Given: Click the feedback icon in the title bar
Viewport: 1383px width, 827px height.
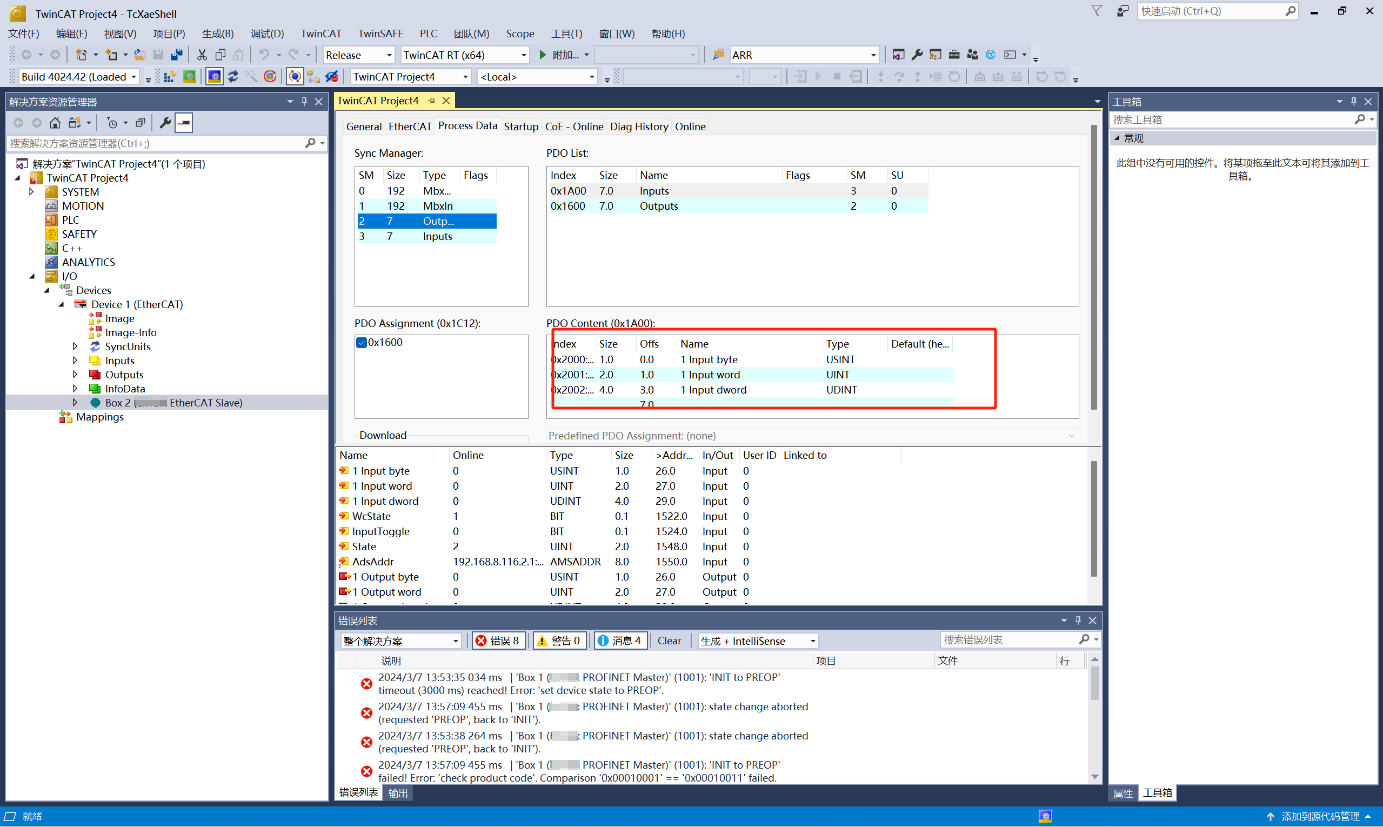Looking at the screenshot, I should (x=1123, y=11).
